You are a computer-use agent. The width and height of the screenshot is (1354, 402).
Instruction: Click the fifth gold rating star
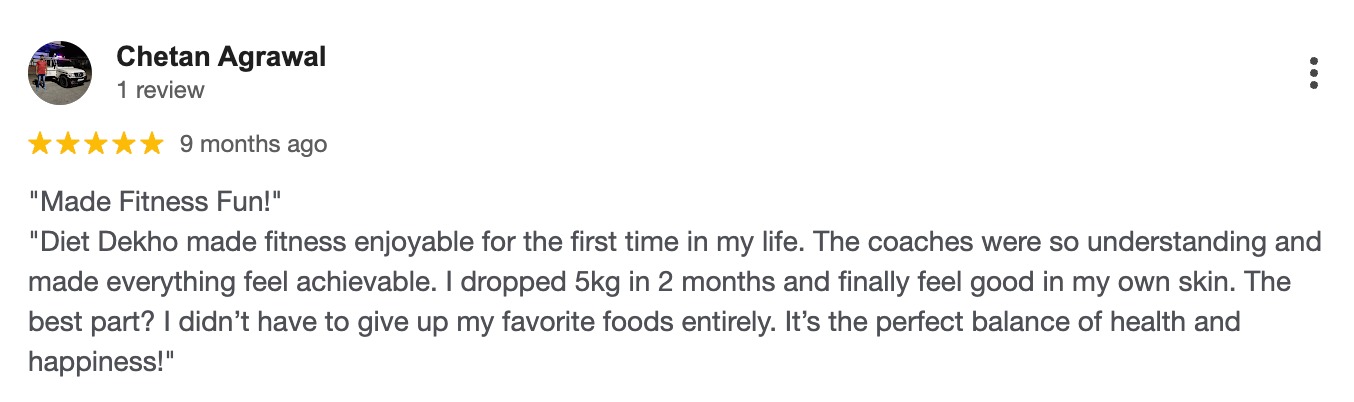click(152, 144)
